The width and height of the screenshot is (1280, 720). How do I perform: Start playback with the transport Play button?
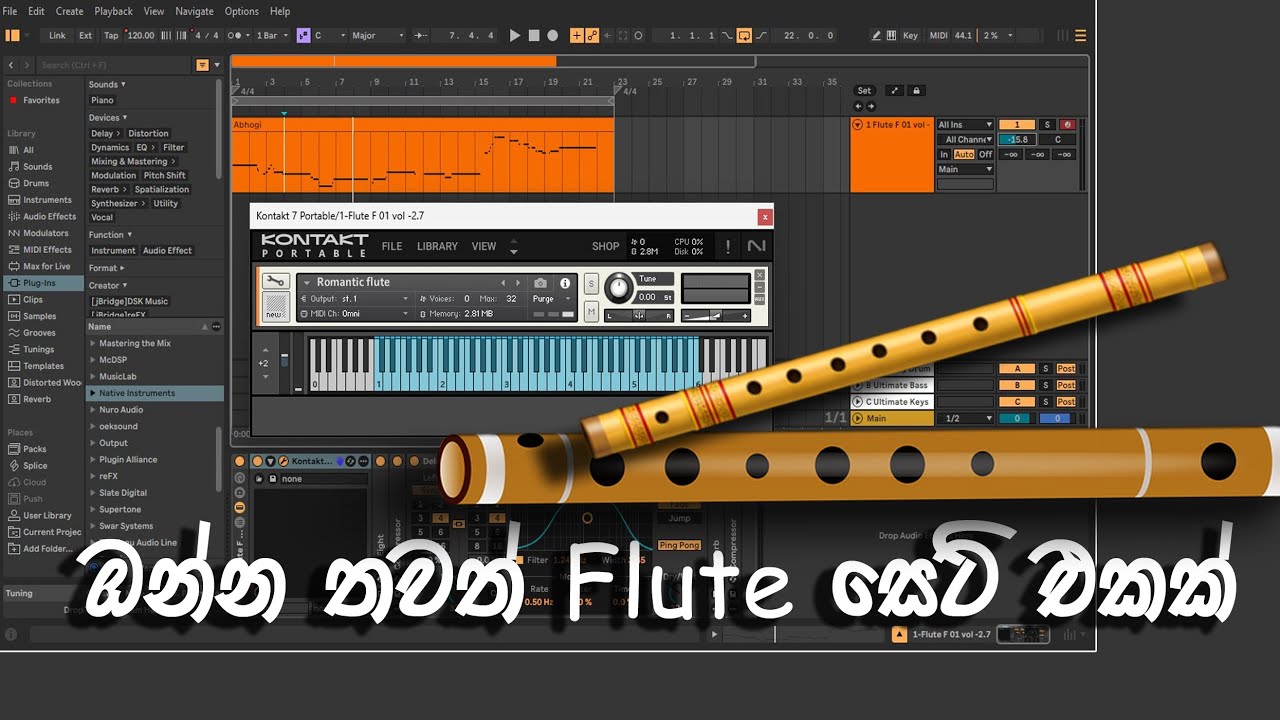515,35
